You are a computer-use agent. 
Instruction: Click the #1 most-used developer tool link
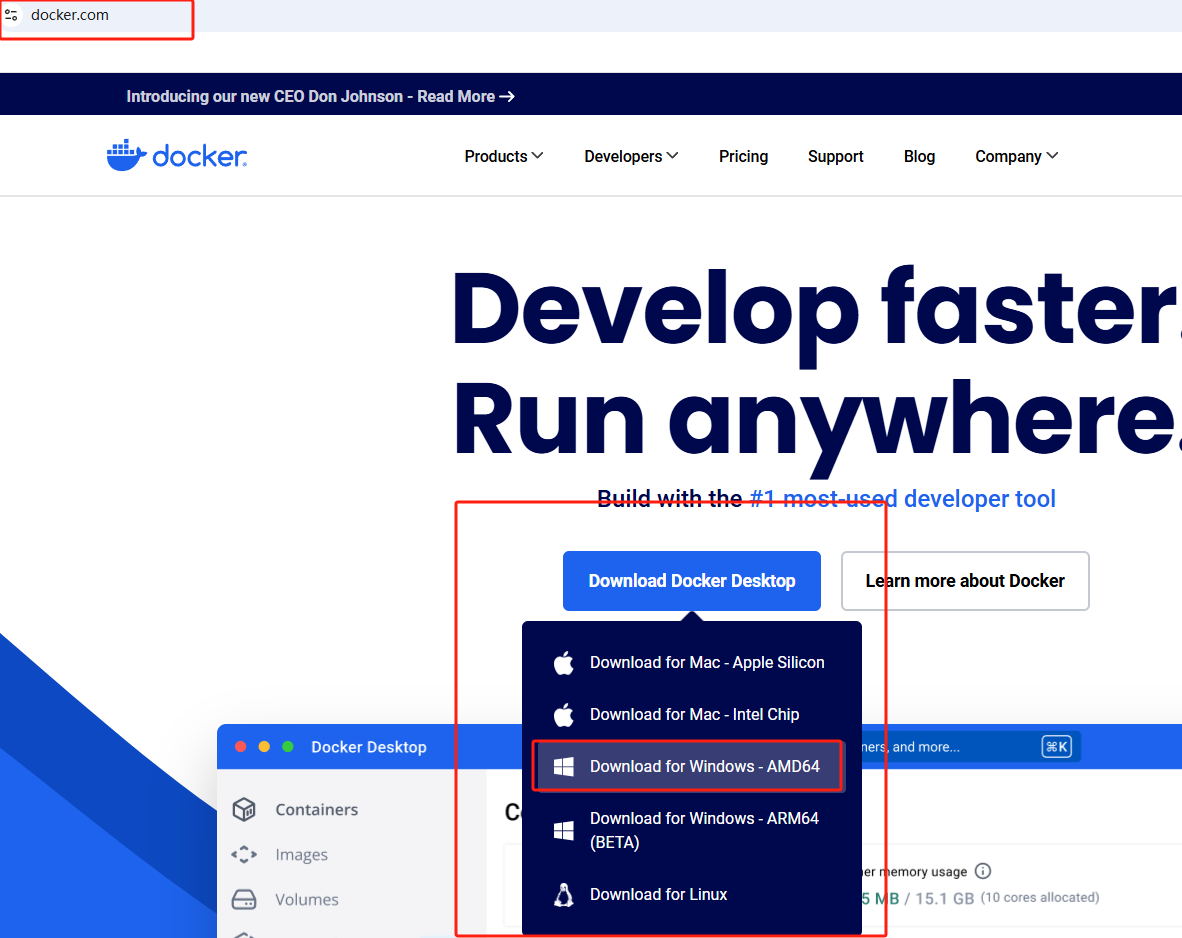pyautogui.click(x=902, y=498)
